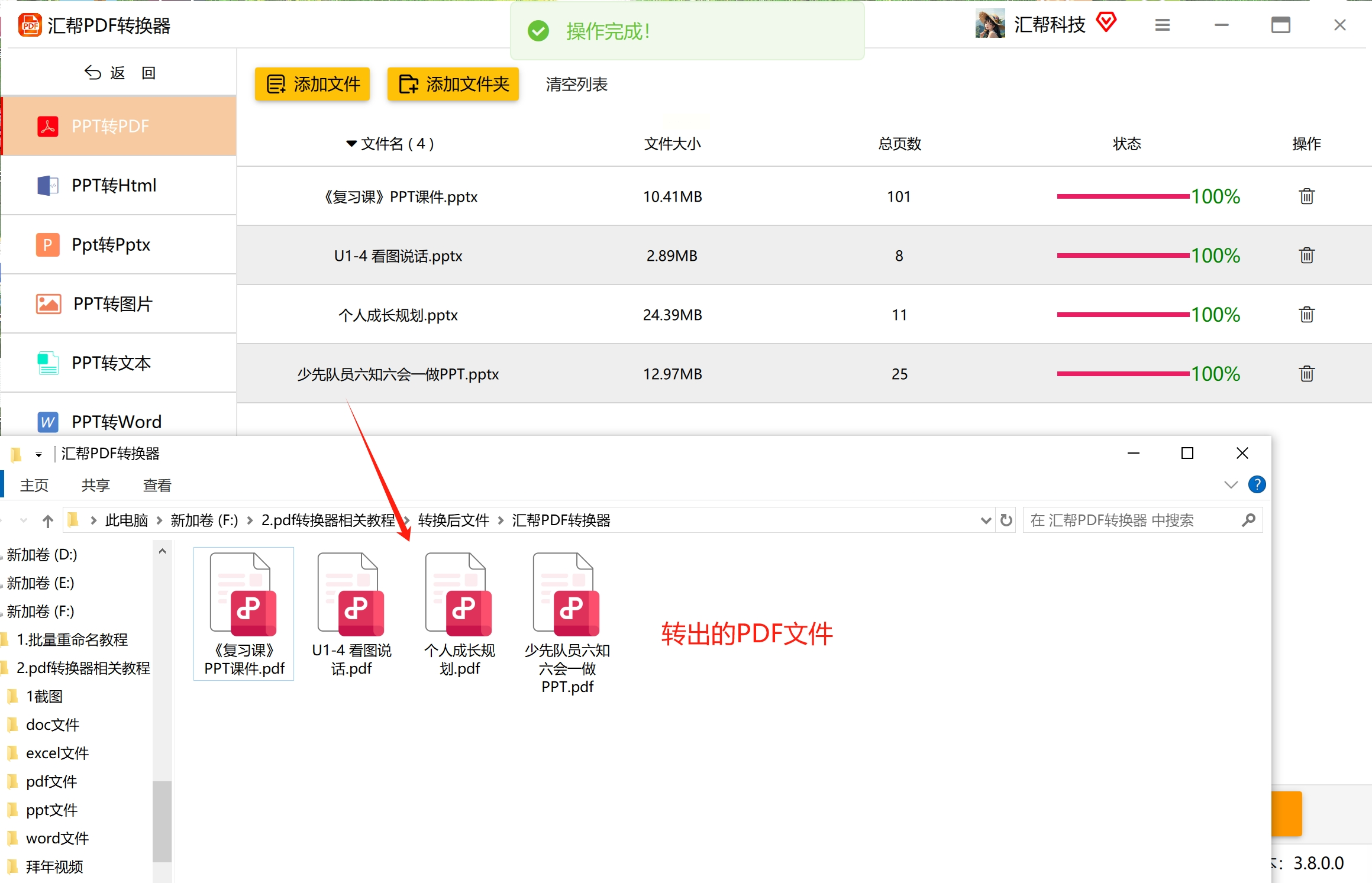Expand the Explorer ribbon chevron
The height and width of the screenshot is (883, 1372).
pos(1231,485)
